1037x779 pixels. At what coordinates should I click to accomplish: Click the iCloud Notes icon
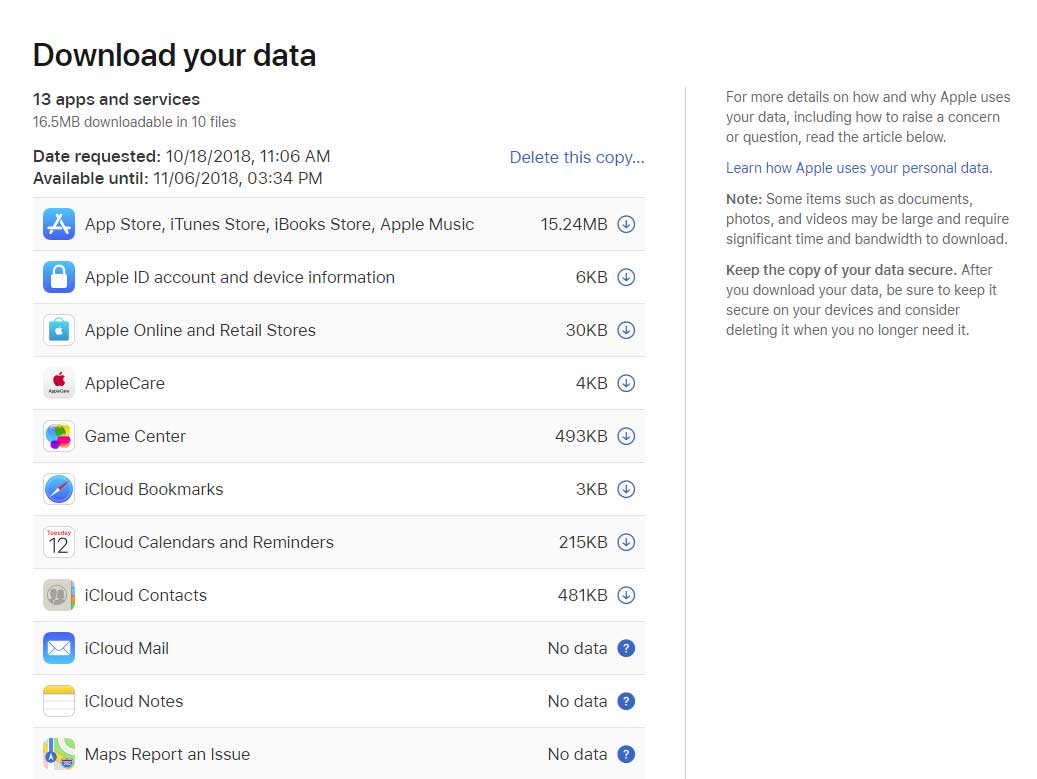(x=59, y=701)
